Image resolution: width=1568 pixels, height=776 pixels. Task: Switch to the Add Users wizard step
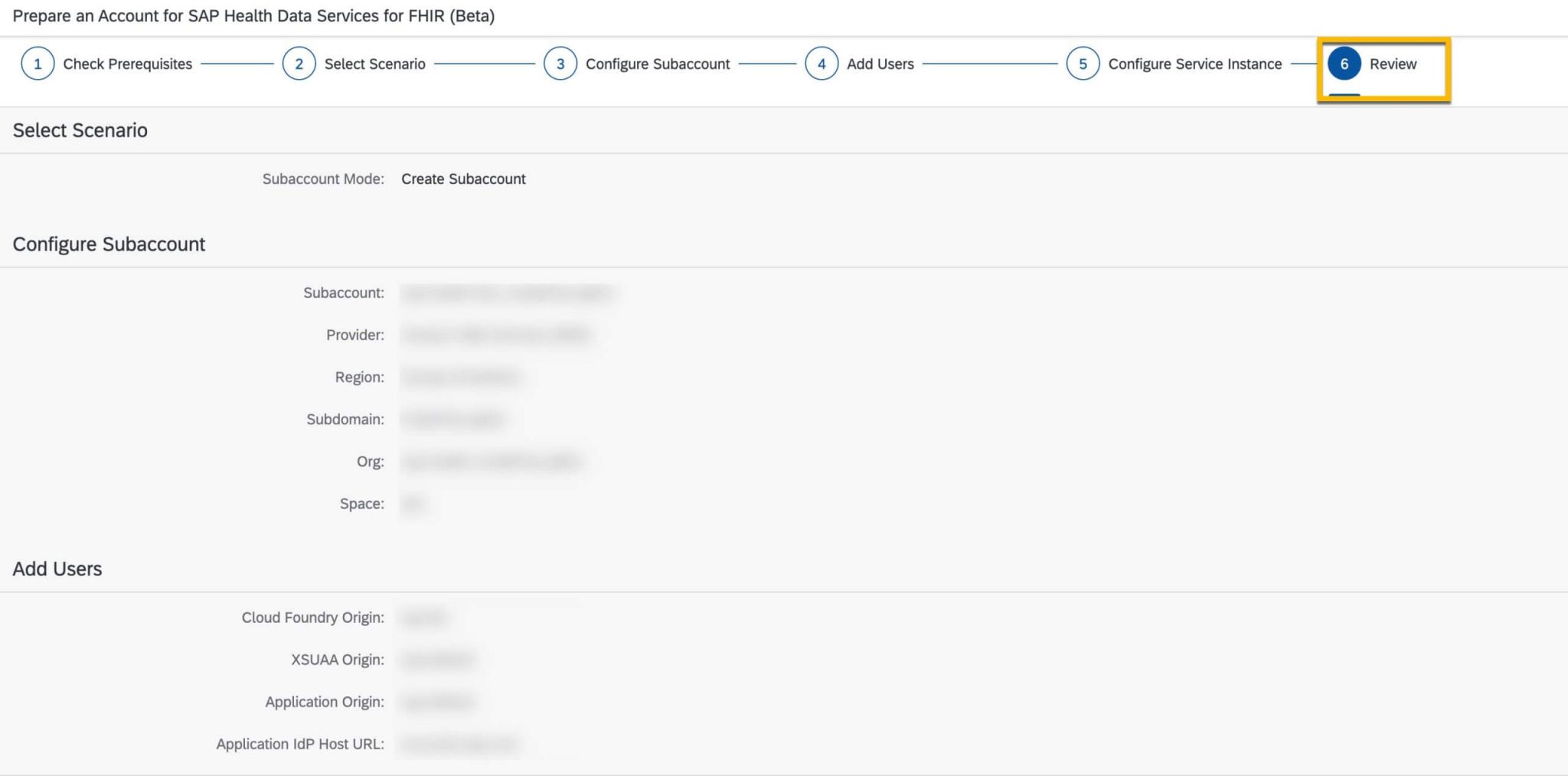pos(879,64)
